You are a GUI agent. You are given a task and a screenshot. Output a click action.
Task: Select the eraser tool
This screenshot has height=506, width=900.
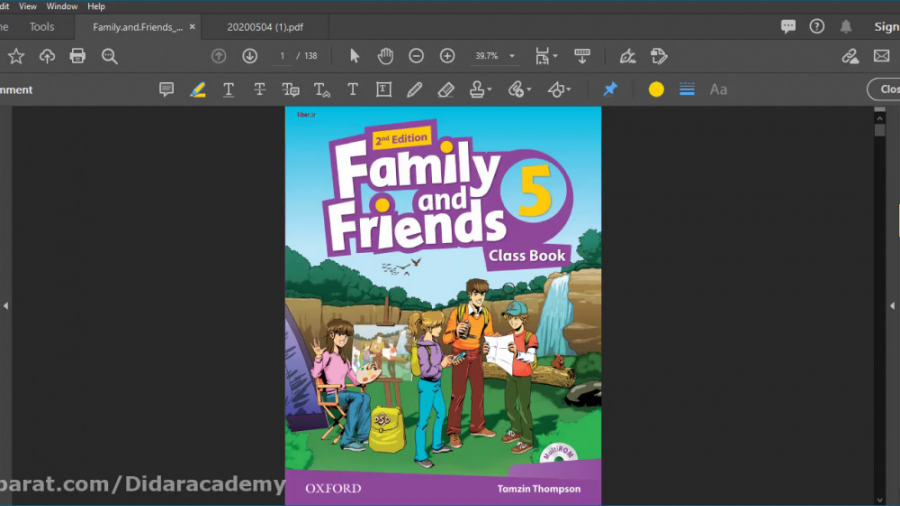pos(445,89)
